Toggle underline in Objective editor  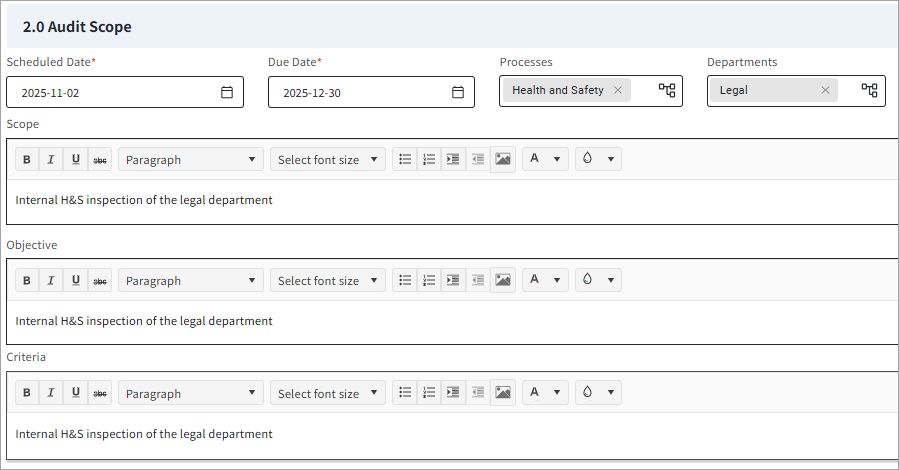coord(76,280)
